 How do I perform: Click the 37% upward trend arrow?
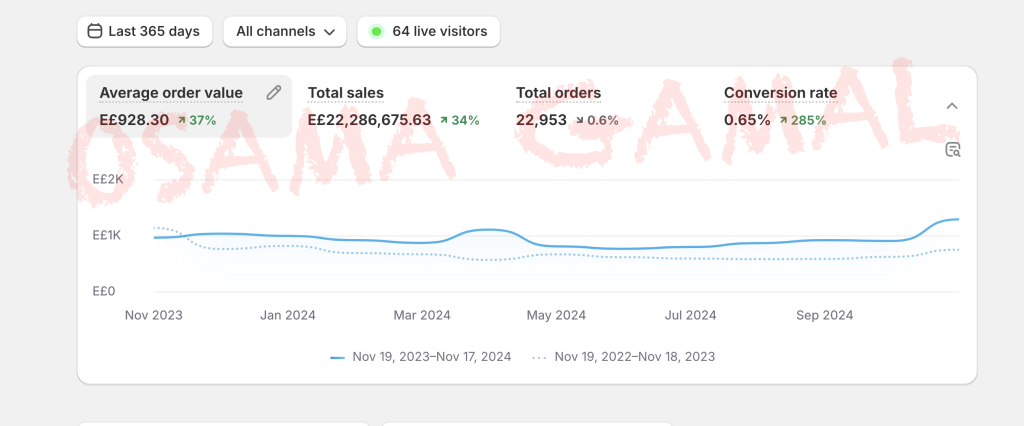pyautogui.click(x=182, y=120)
